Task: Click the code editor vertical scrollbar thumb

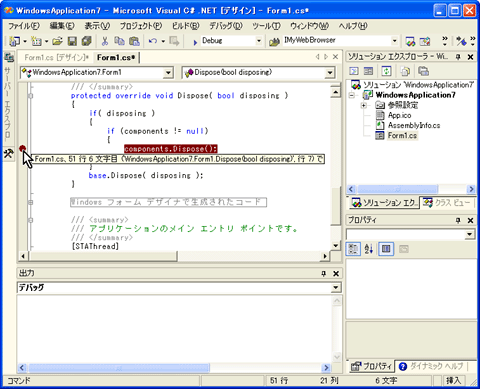Action: tap(336, 206)
